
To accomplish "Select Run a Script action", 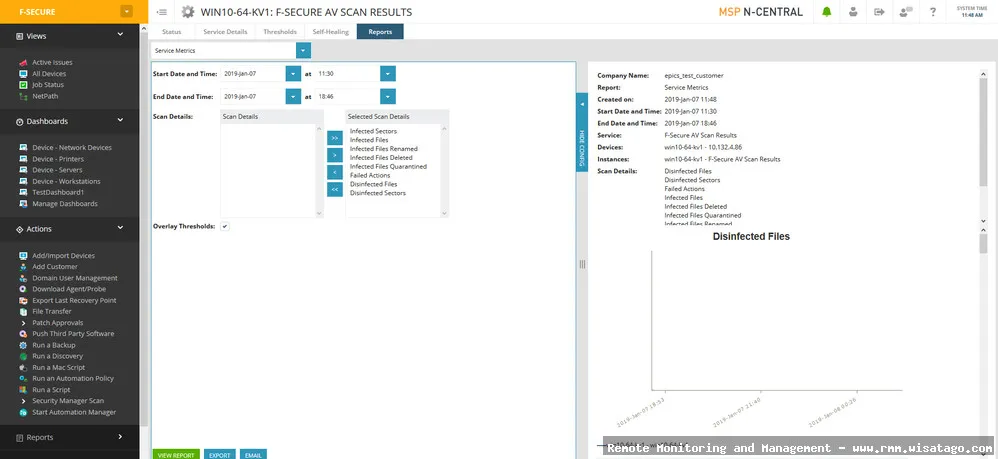I will [x=51, y=390].
